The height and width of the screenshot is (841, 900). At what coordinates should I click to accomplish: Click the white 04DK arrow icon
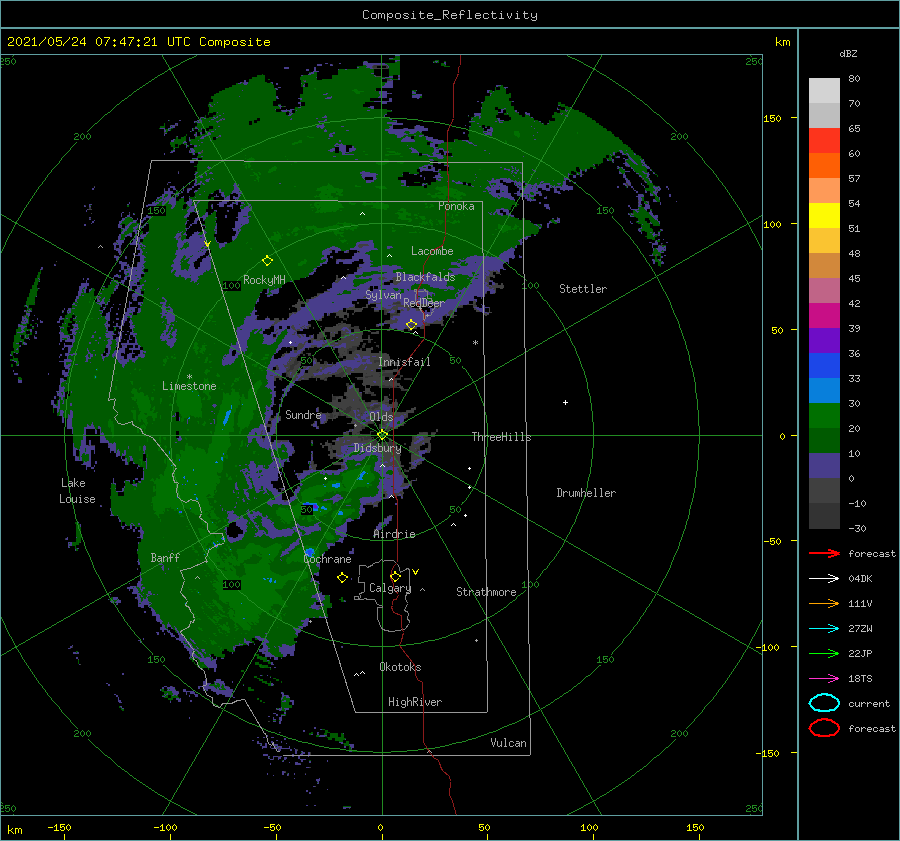click(824, 578)
